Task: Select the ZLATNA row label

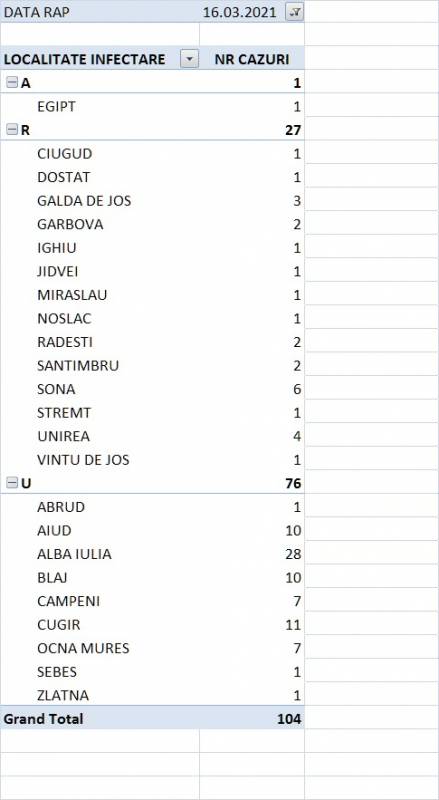Action: (63, 695)
